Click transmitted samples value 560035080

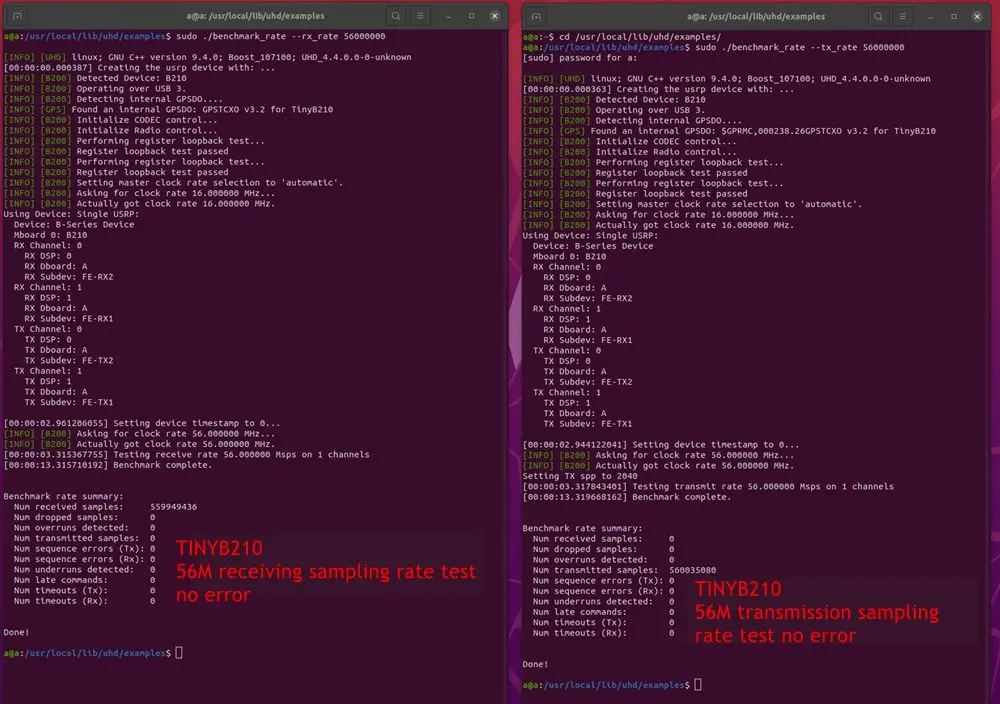click(693, 570)
